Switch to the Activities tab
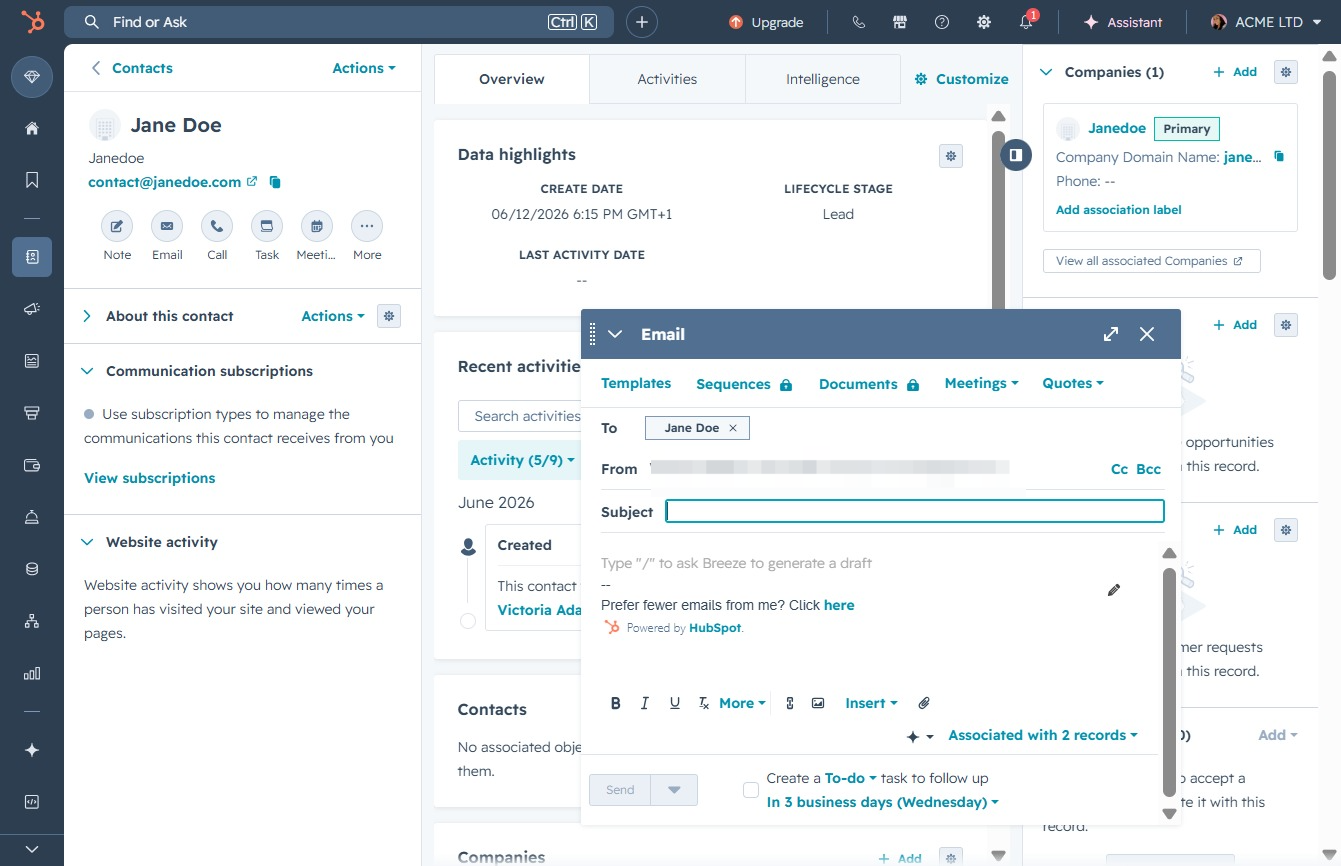 667,79
